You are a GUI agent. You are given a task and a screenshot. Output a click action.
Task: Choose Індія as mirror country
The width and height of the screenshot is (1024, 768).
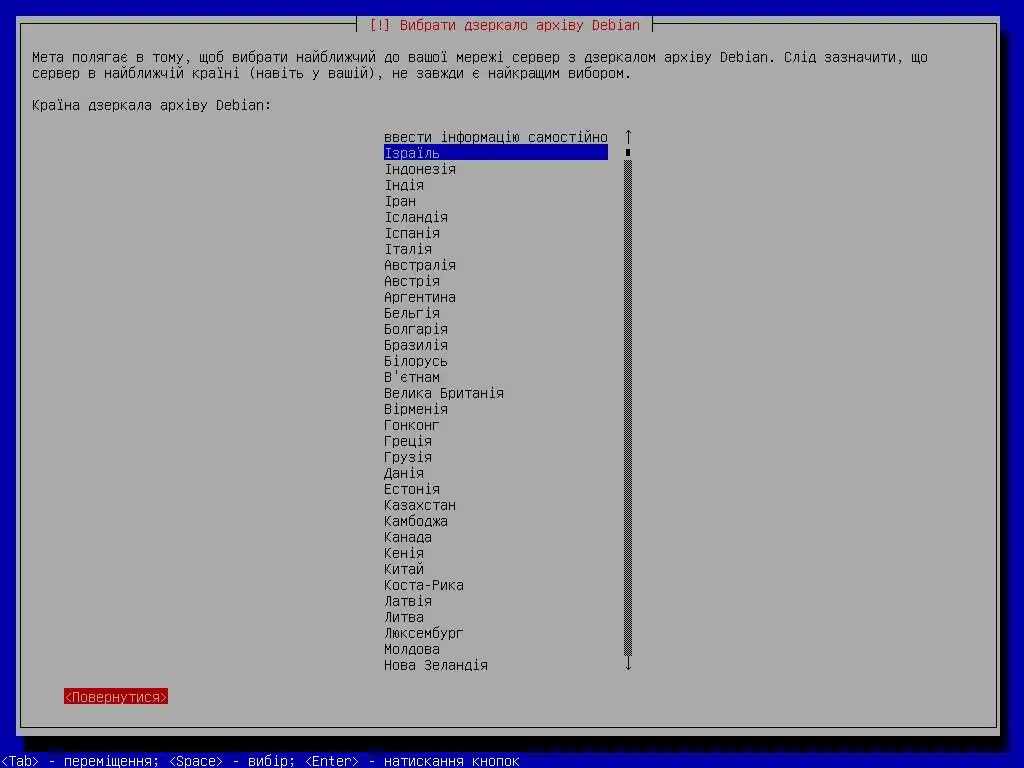click(x=496, y=185)
